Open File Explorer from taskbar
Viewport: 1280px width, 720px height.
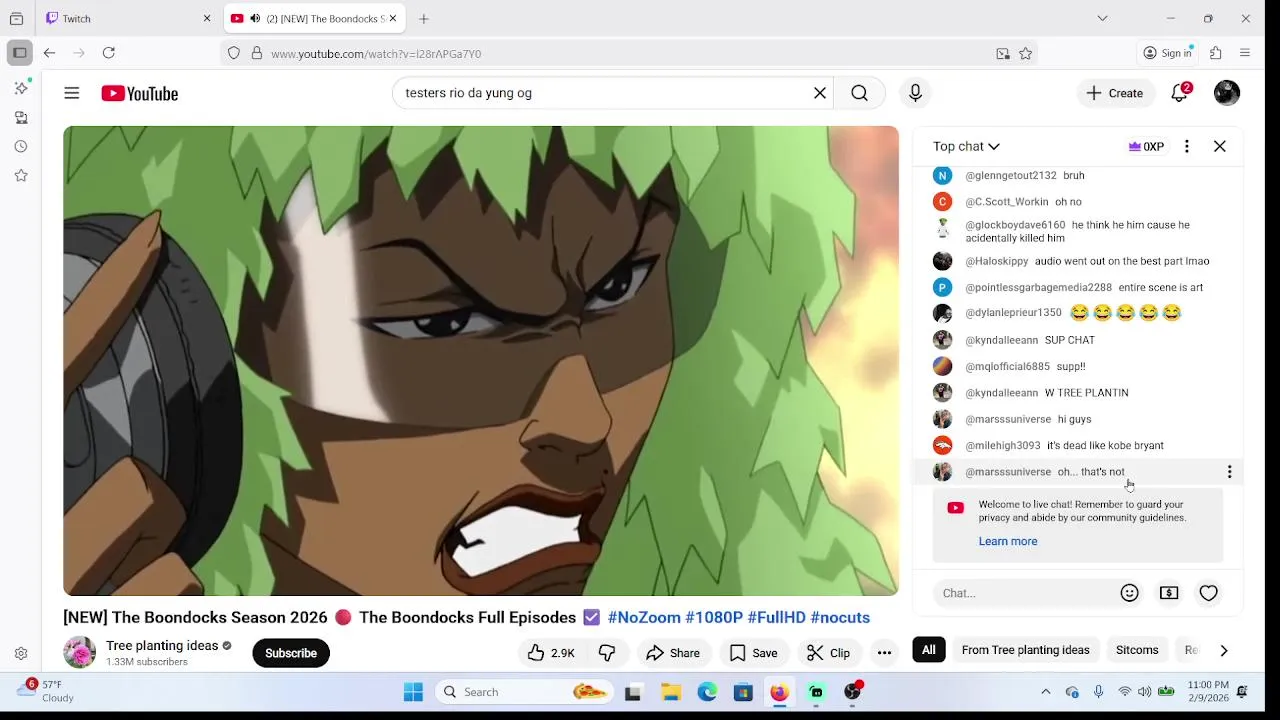tap(670, 692)
